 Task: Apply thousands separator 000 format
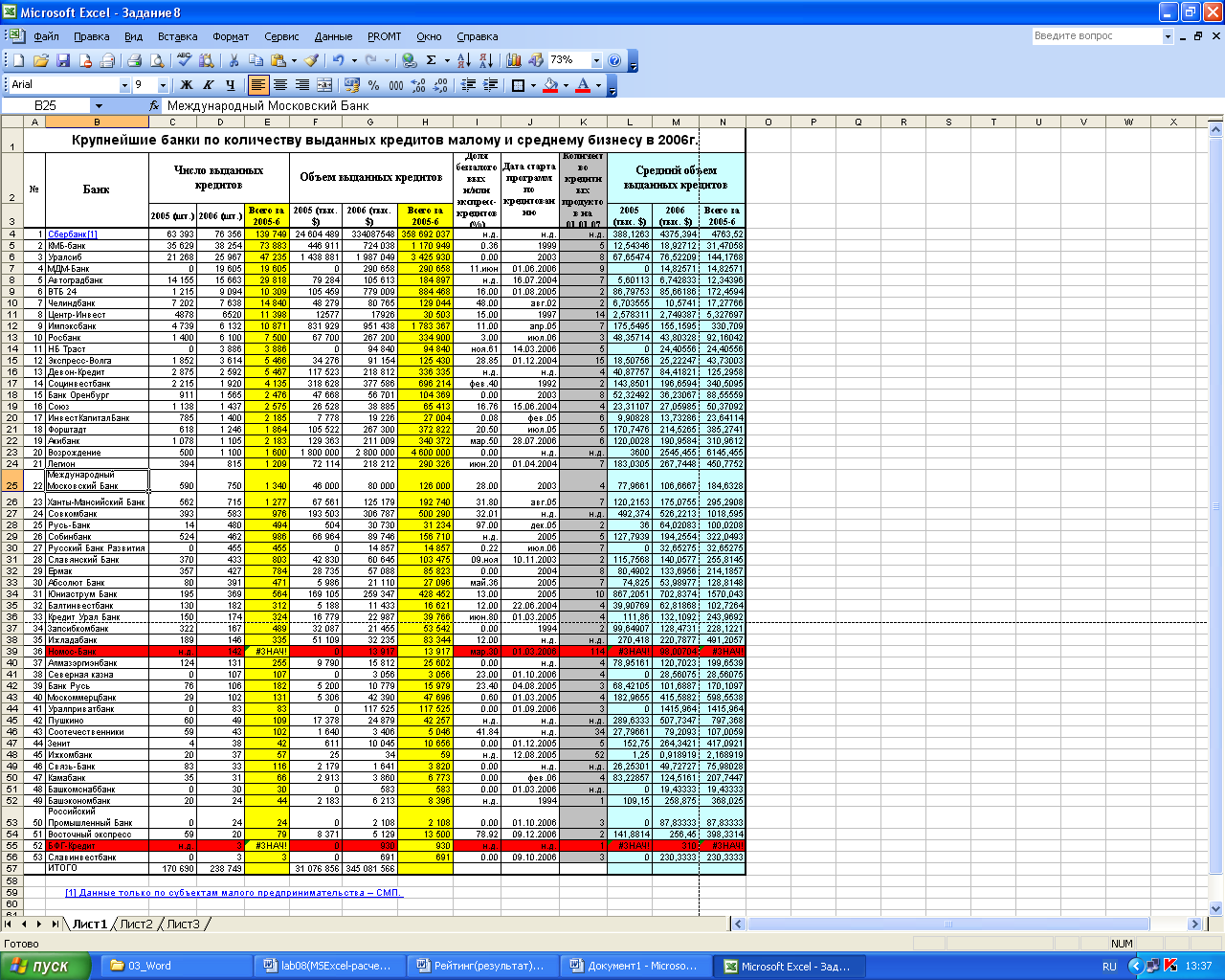pyautogui.click(x=396, y=85)
